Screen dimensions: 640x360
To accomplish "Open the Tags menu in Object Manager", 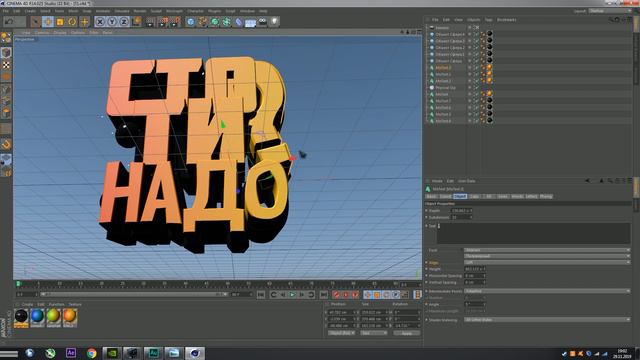I will 488,20.
